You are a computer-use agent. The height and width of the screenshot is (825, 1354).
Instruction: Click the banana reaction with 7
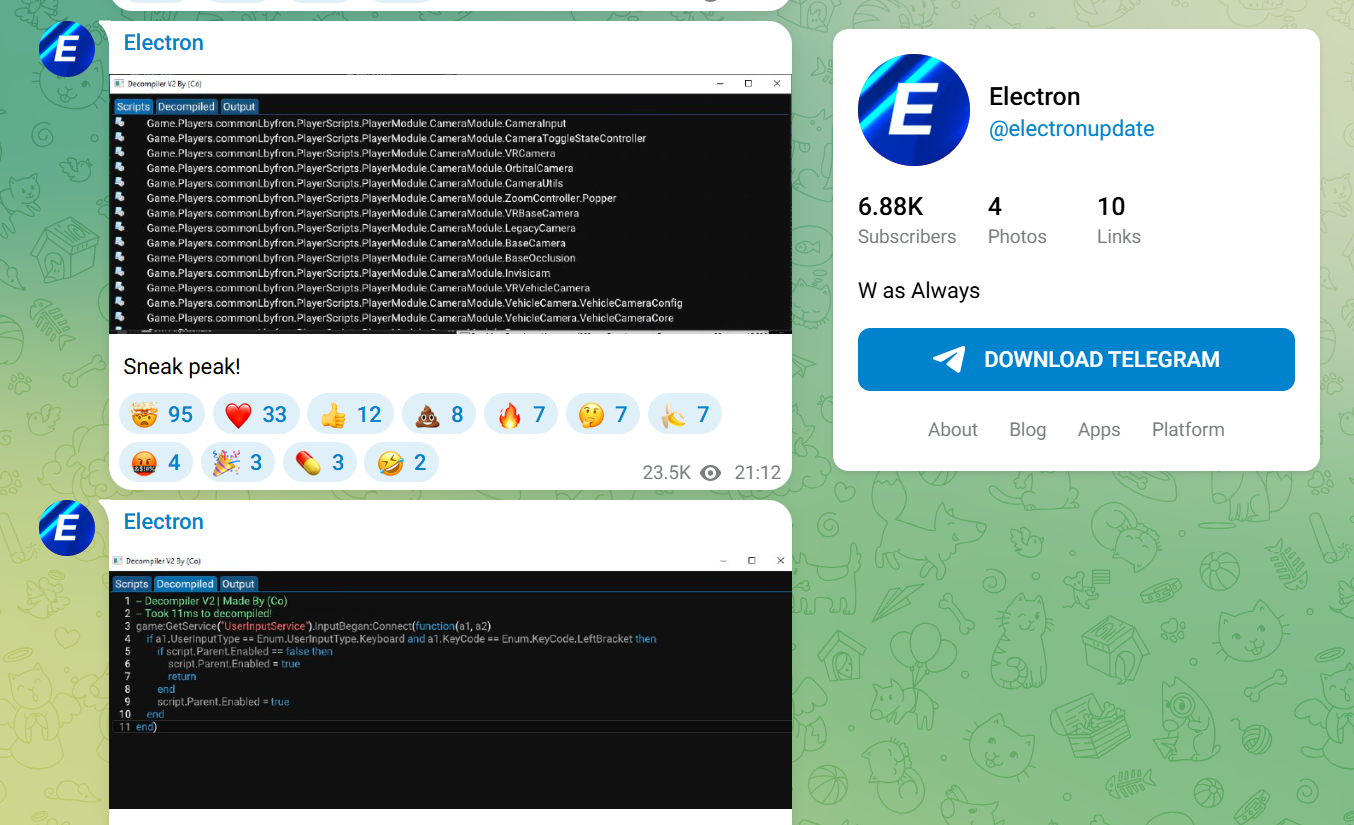tap(684, 414)
